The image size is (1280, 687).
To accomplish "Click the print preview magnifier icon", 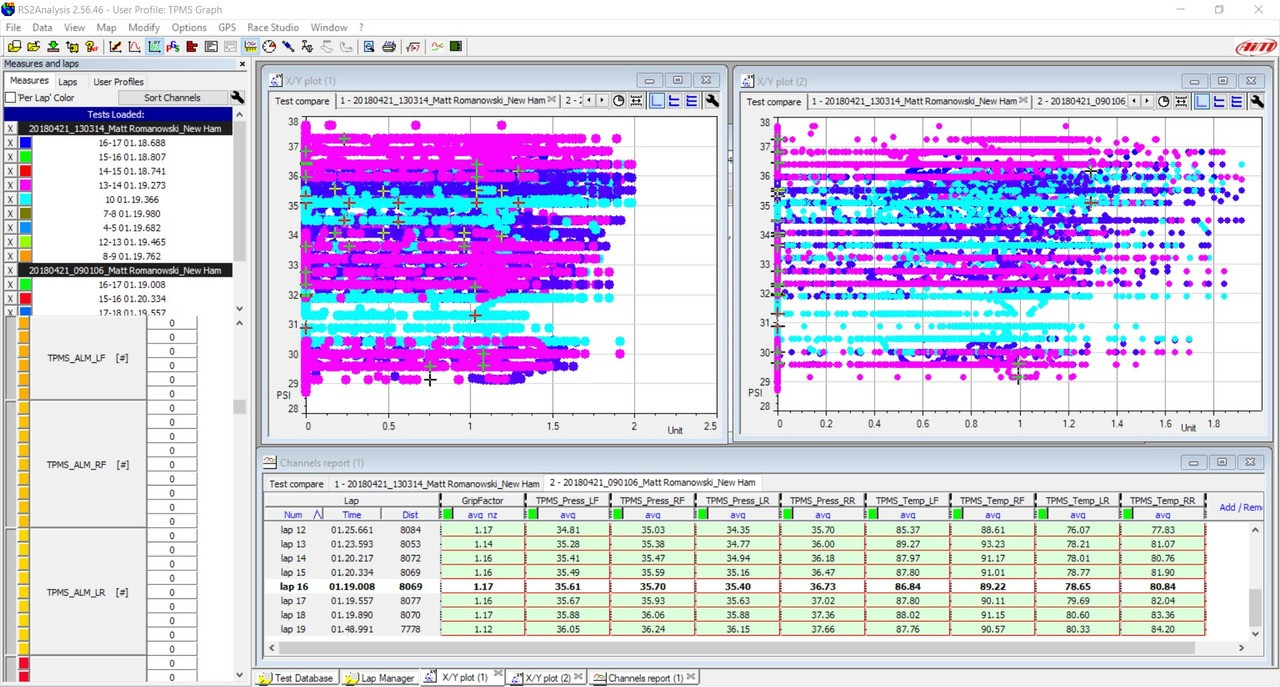I will coord(369,47).
